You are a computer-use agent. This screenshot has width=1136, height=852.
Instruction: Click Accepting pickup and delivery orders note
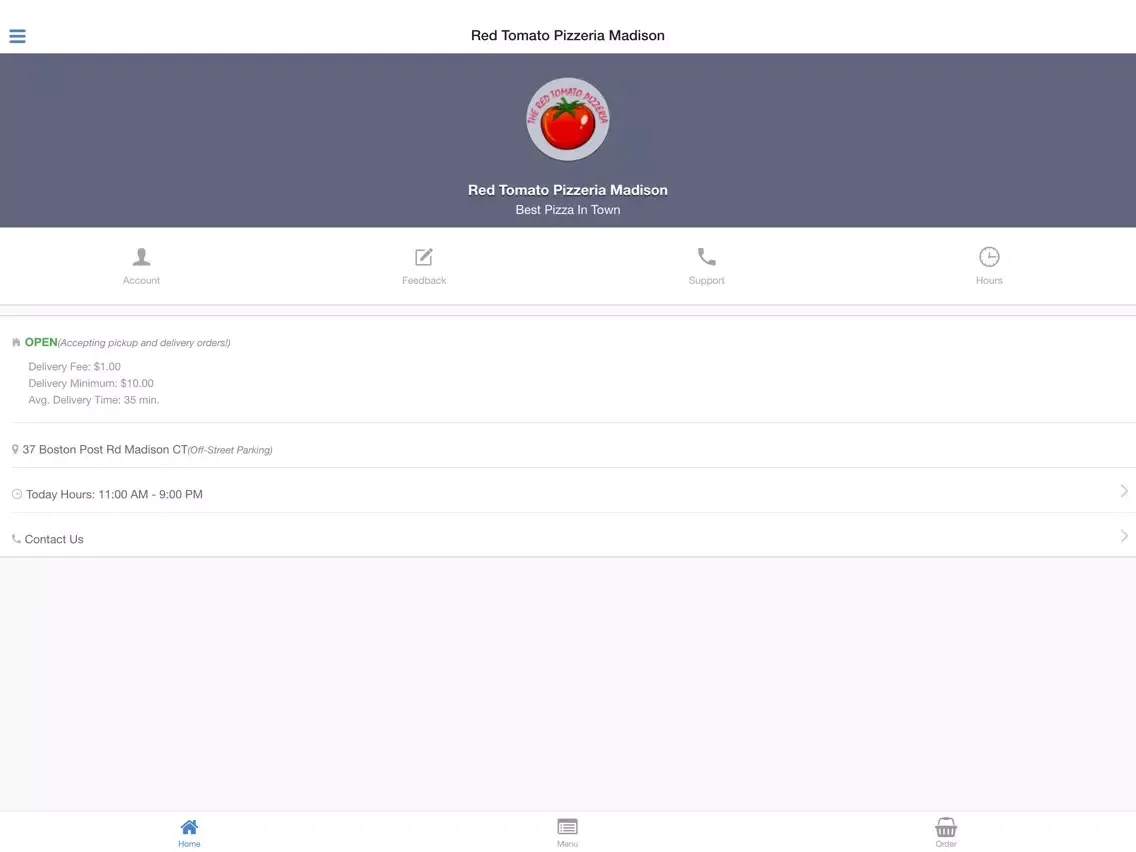[x=144, y=343]
